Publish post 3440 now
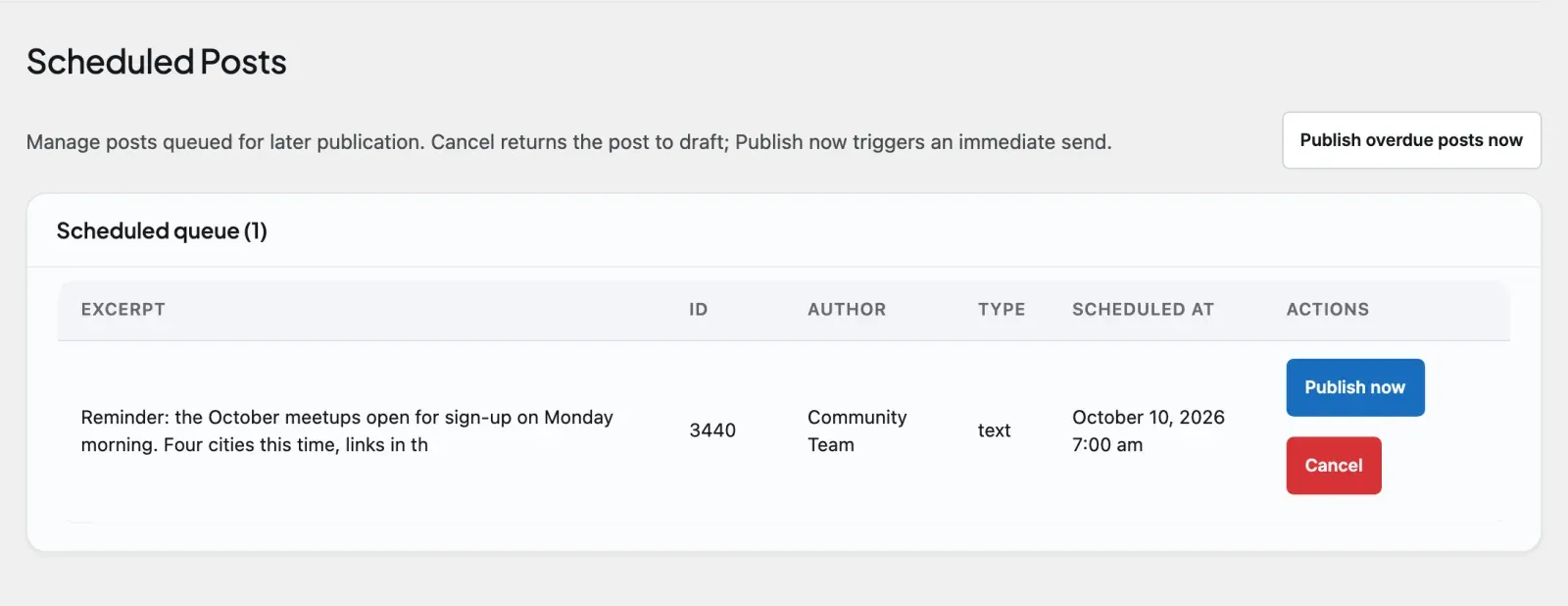This screenshot has height=606, width=1568. [x=1355, y=387]
